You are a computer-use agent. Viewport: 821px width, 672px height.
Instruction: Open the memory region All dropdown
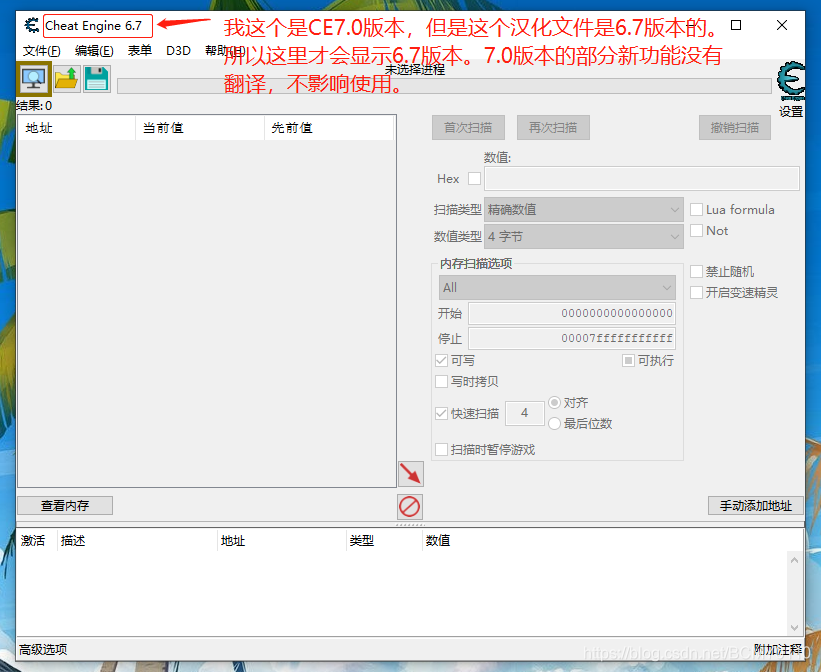point(557,288)
